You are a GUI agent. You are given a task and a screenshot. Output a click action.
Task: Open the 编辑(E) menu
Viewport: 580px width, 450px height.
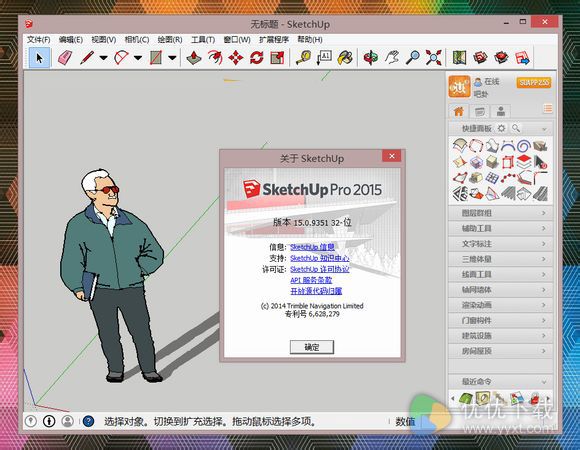click(71, 40)
